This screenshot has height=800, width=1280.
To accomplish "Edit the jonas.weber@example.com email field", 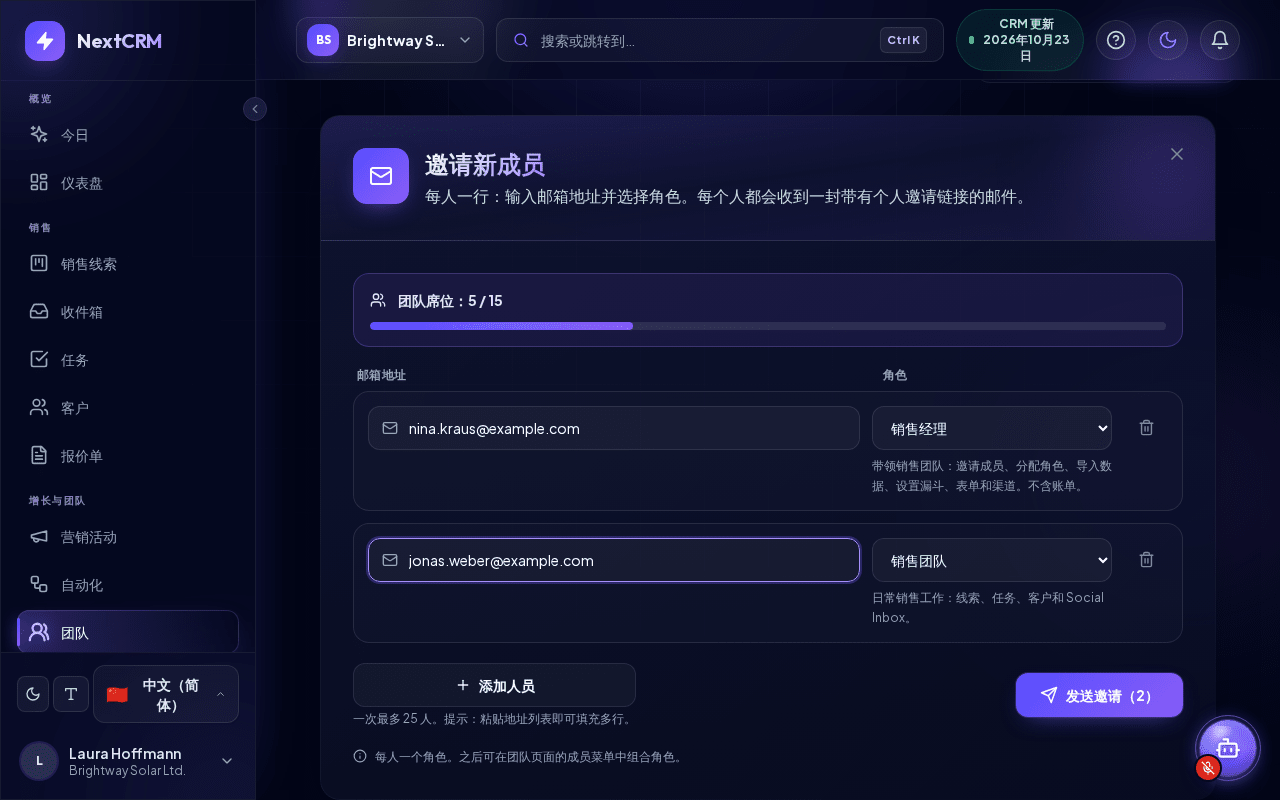I will pyautogui.click(x=614, y=560).
